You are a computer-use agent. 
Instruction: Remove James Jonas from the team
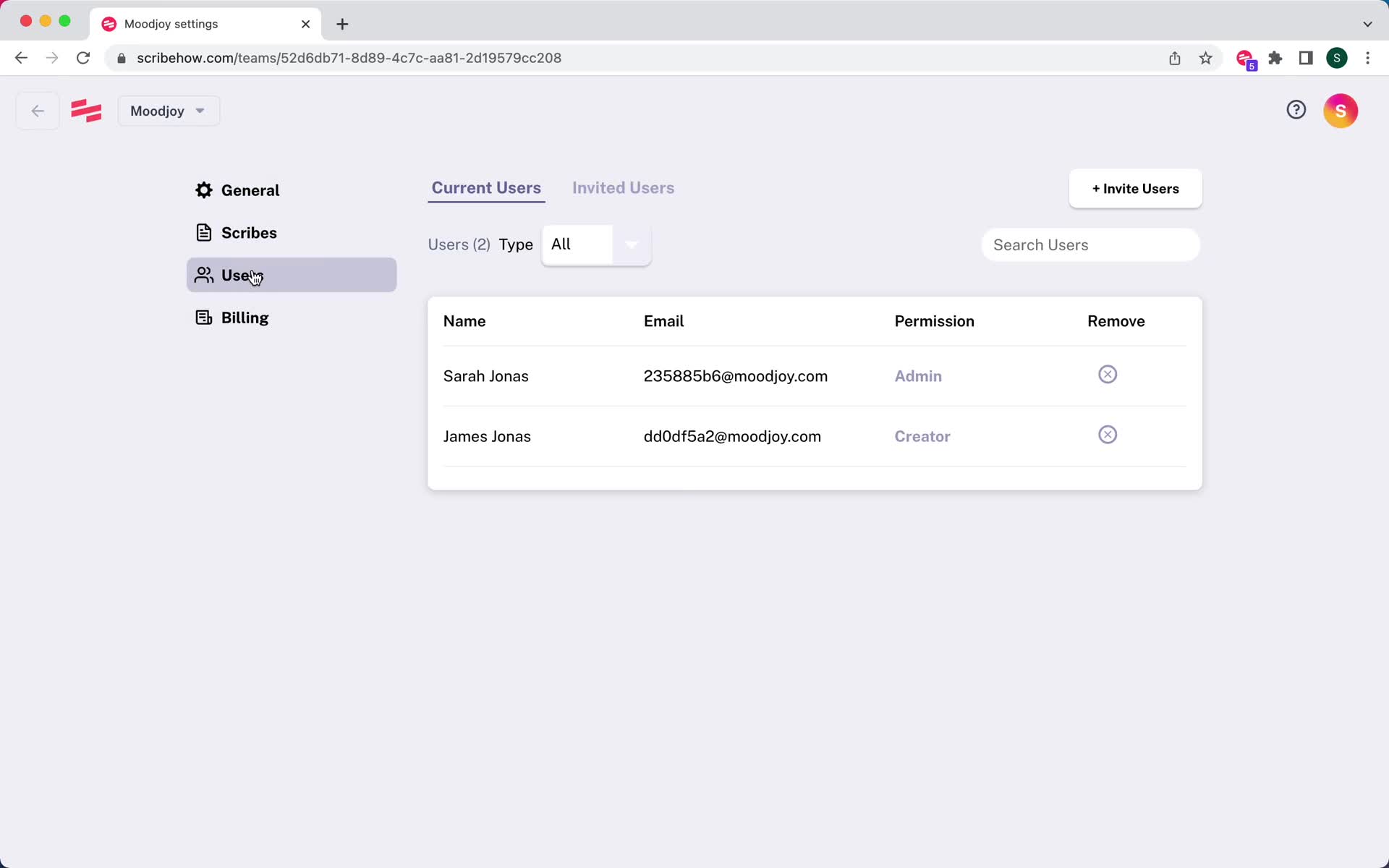tap(1107, 434)
